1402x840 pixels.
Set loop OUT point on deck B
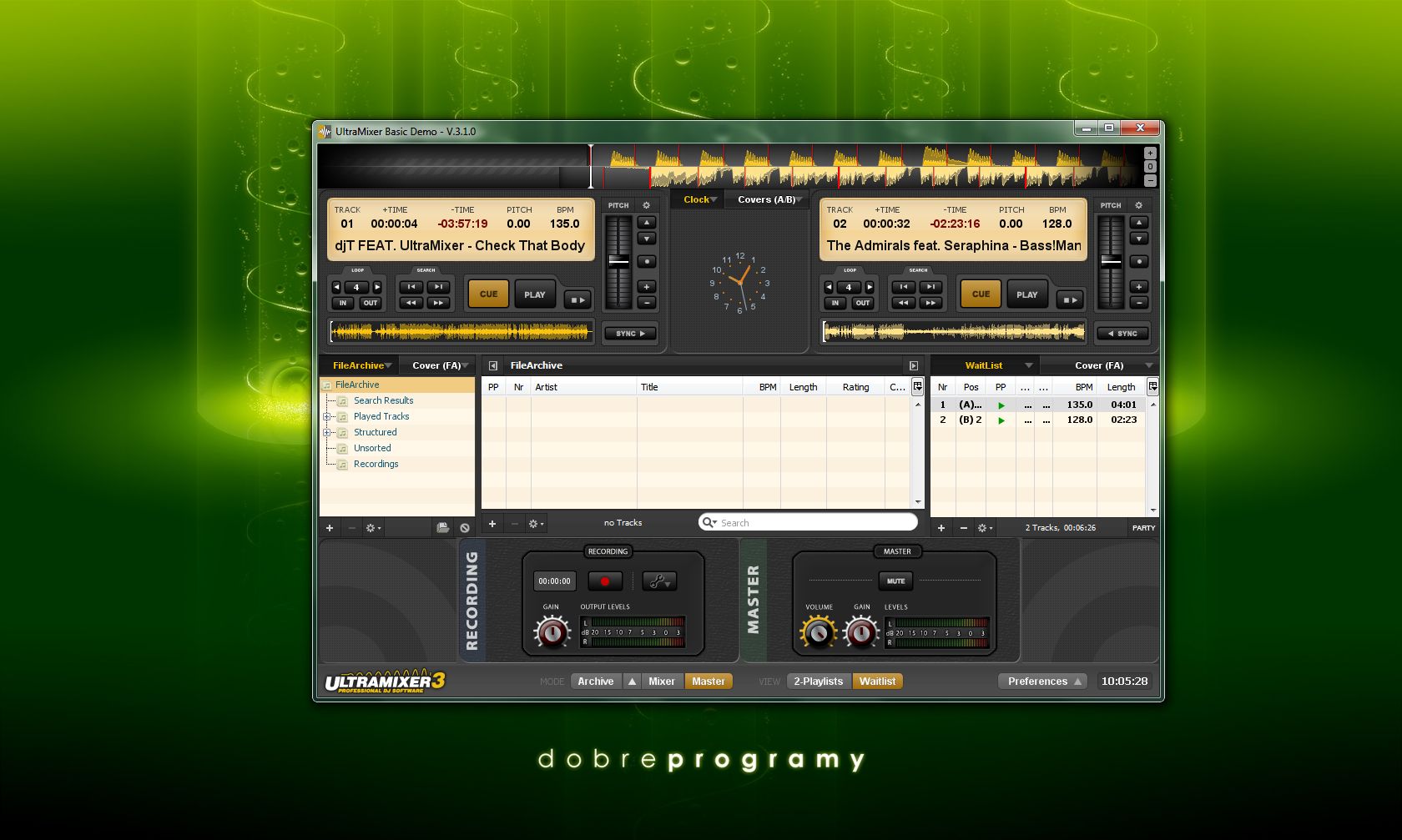click(863, 303)
